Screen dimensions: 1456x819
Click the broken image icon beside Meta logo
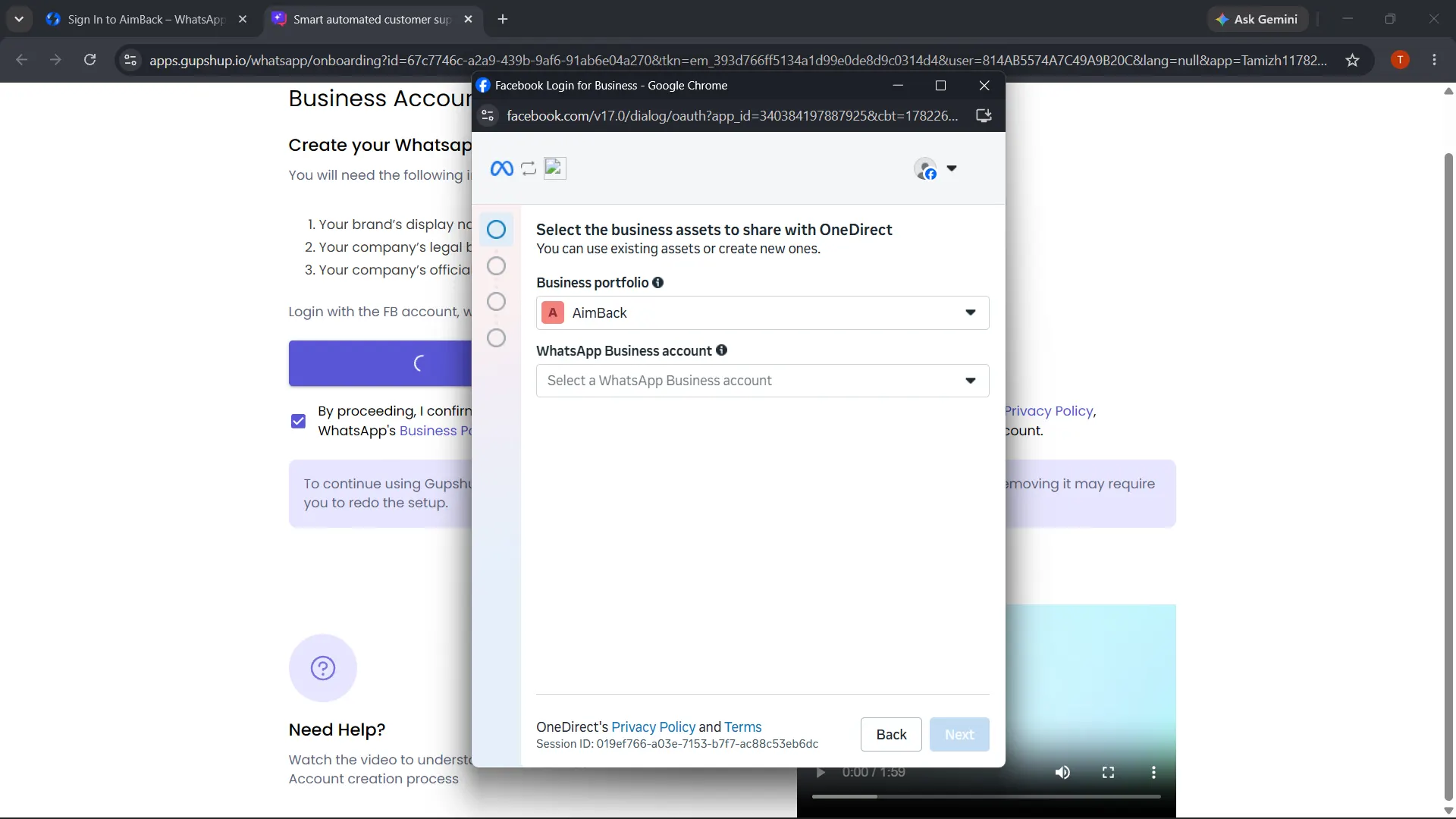click(555, 168)
